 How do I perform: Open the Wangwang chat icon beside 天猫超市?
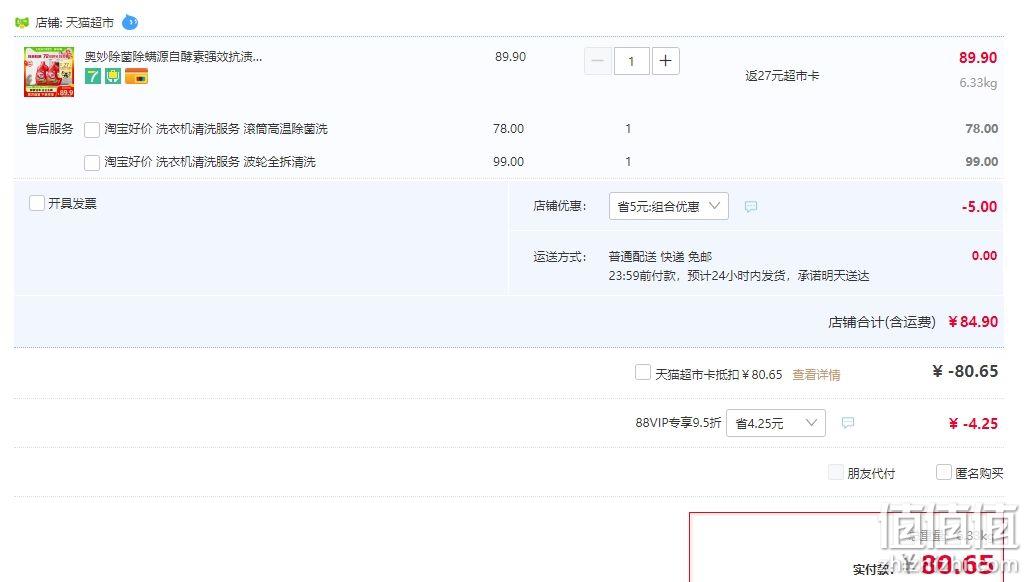pos(130,22)
